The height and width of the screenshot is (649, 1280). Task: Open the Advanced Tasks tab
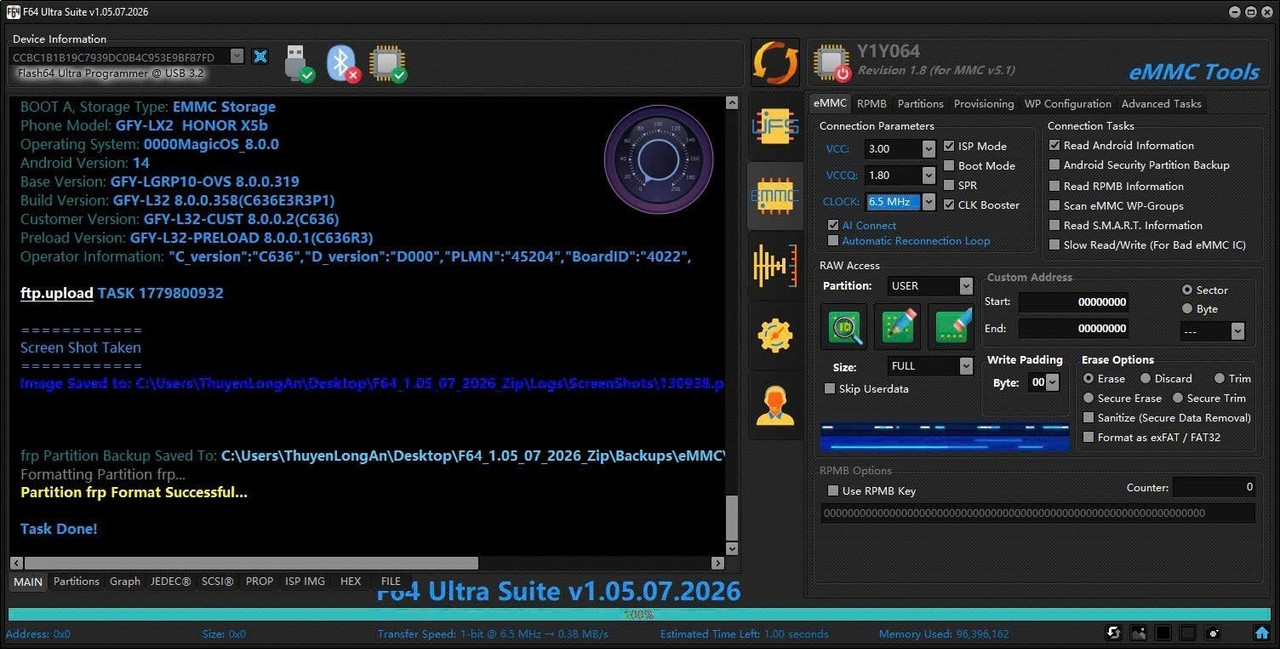pos(1161,104)
